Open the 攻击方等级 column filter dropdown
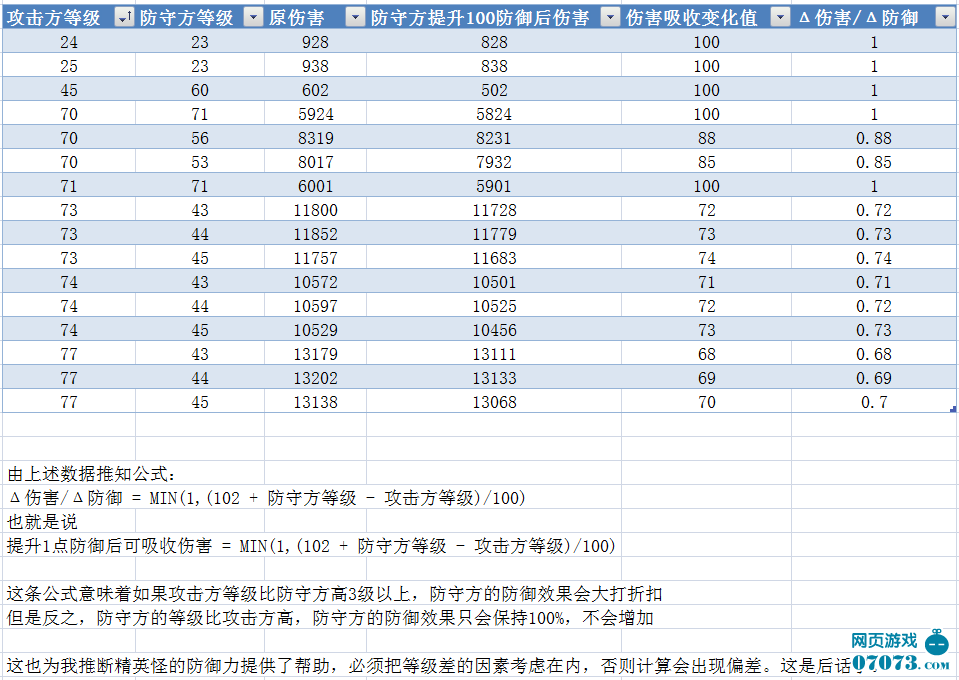This screenshot has height=680, width=959. [x=124, y=18]
